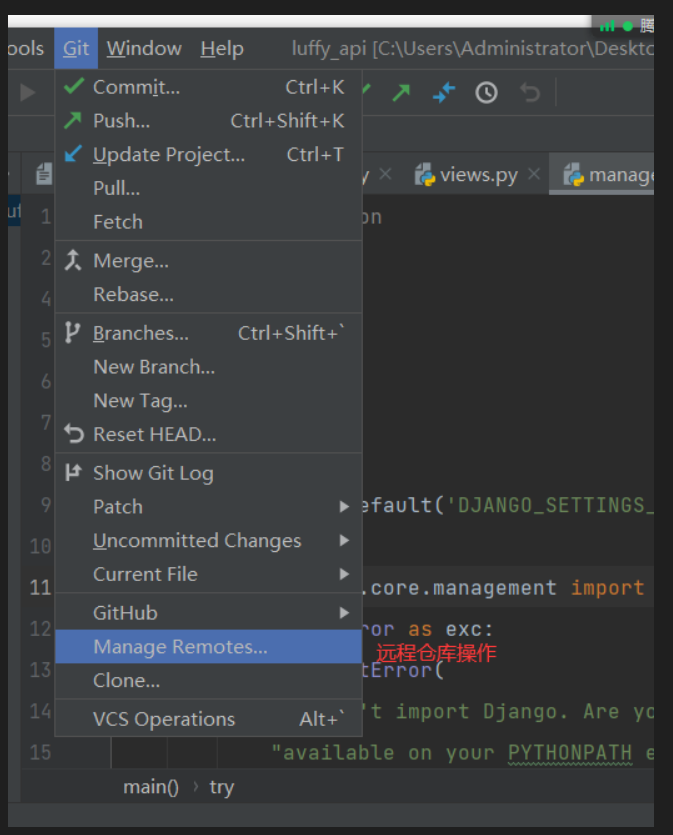Click the main() breadcrumb item
This screenshot has width=673, height=835.
click(x=150, y=787)
